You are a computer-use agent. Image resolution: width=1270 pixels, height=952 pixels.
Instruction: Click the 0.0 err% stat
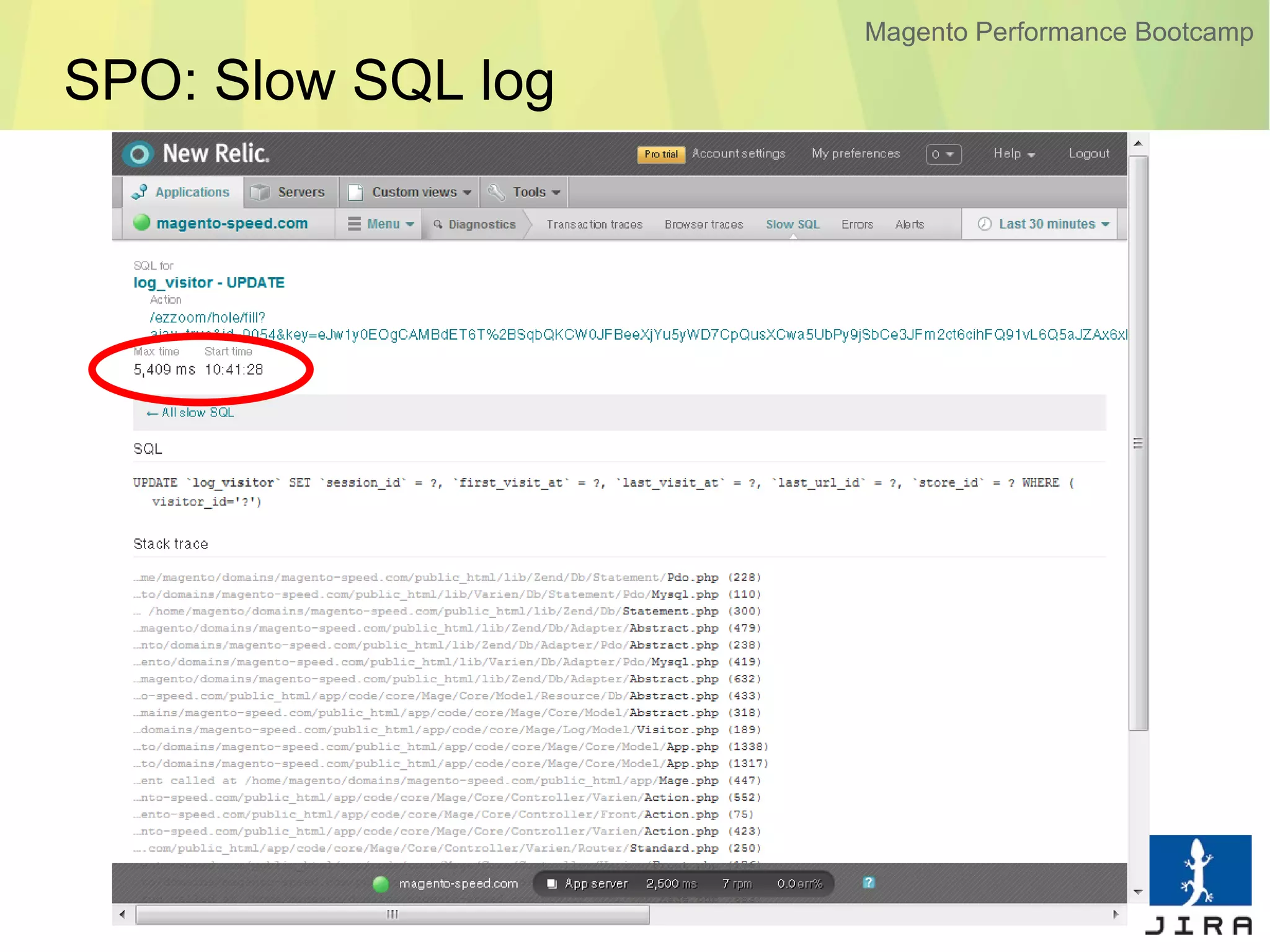(x=800, y=884)
